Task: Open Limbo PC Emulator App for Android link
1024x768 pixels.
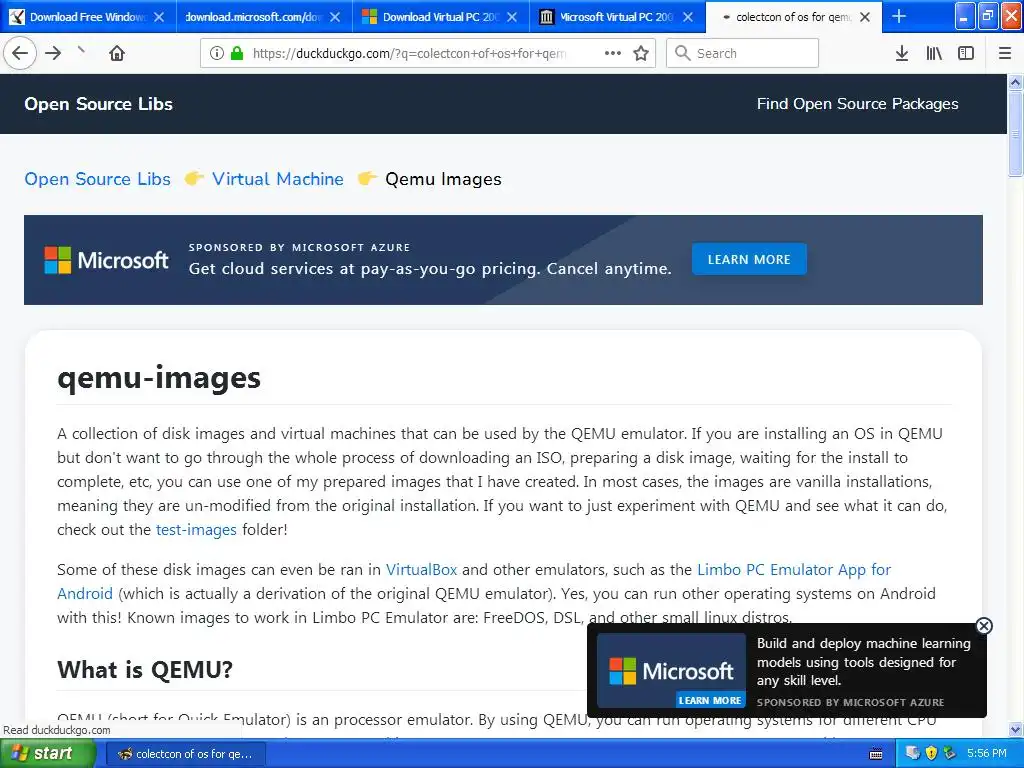Action: click(794, 569)
